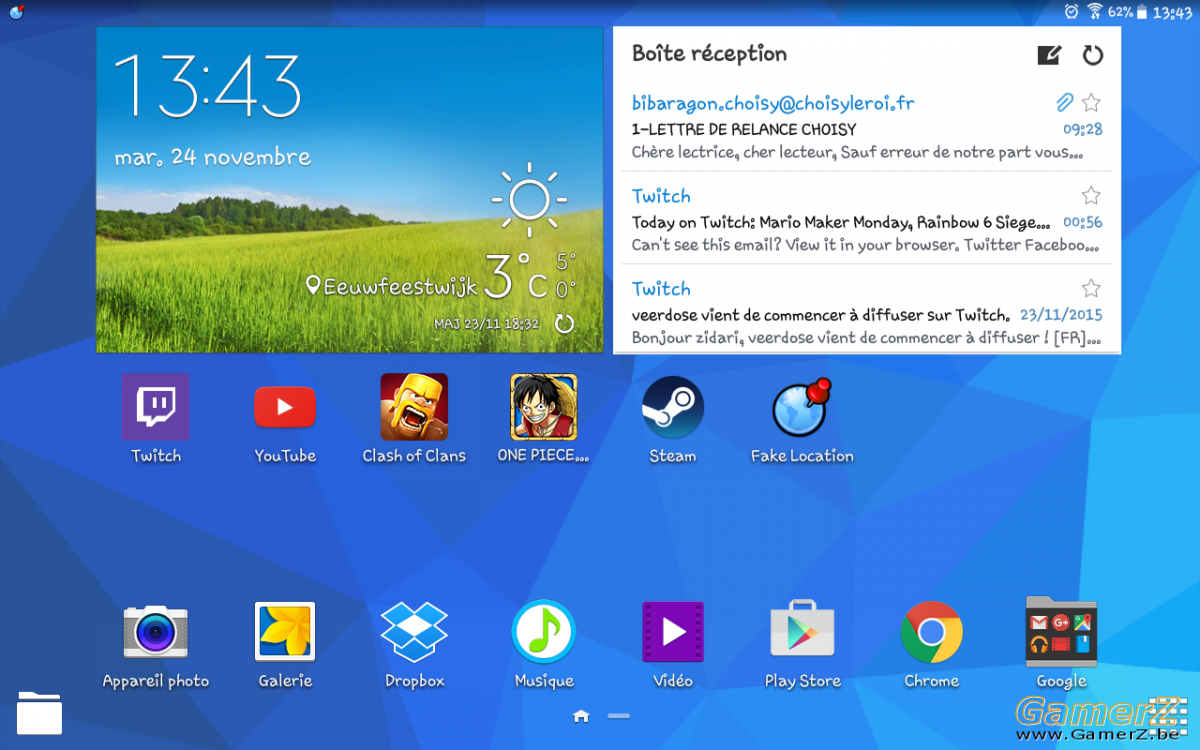Compose a new email in Boîte réception
The width and height of the screenshot is (1200, 750).
(1048, 55)
